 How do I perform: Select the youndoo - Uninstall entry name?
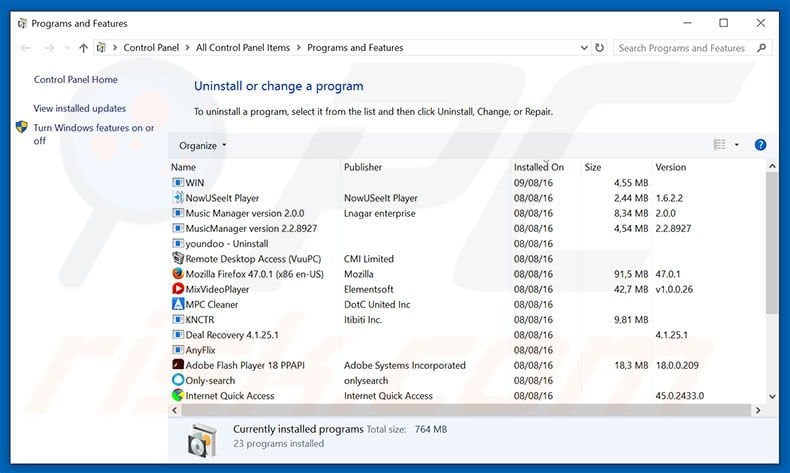227,243
